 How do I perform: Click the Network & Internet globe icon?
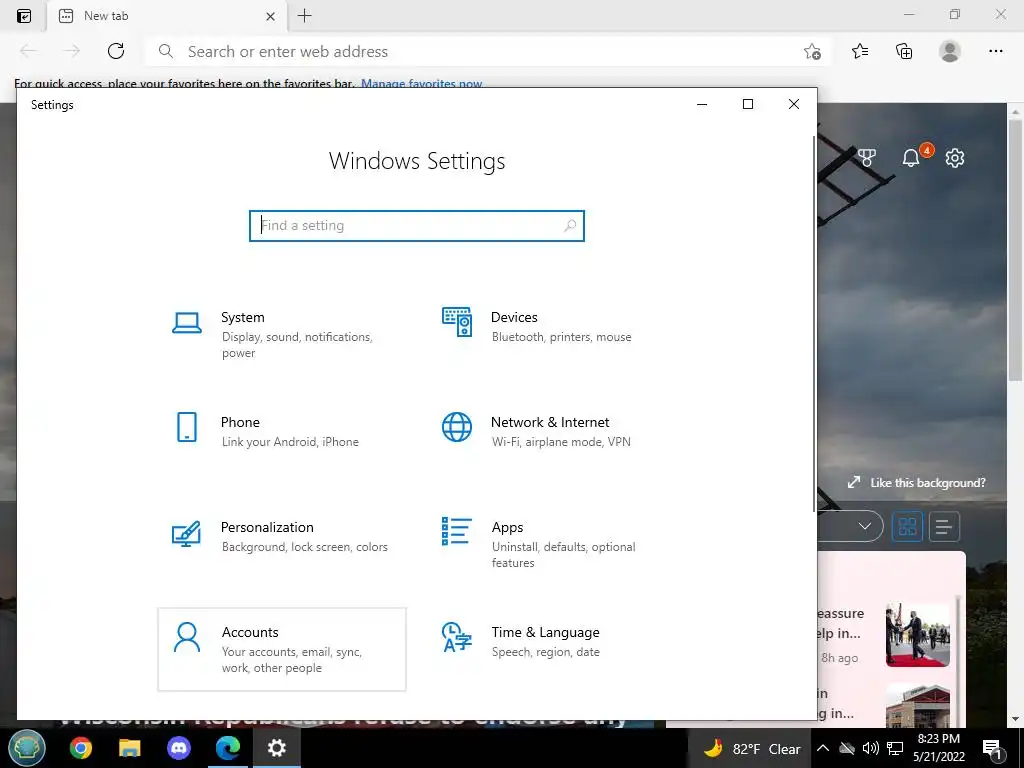tap(456, 427)
